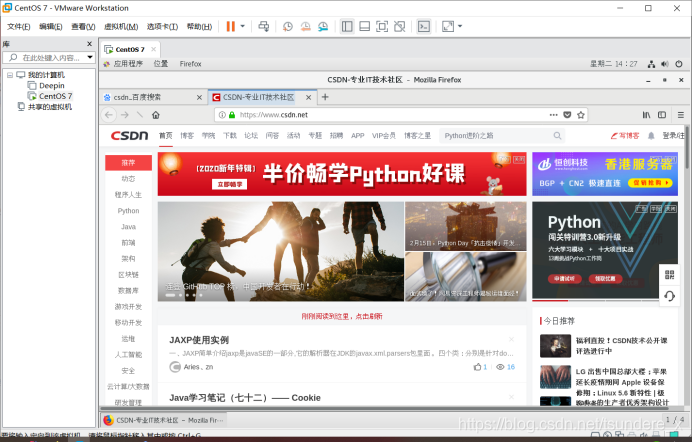Screen dimensions: 692x443
Task: Open the JAXP使用实例 article
Action: coord(199,340)
